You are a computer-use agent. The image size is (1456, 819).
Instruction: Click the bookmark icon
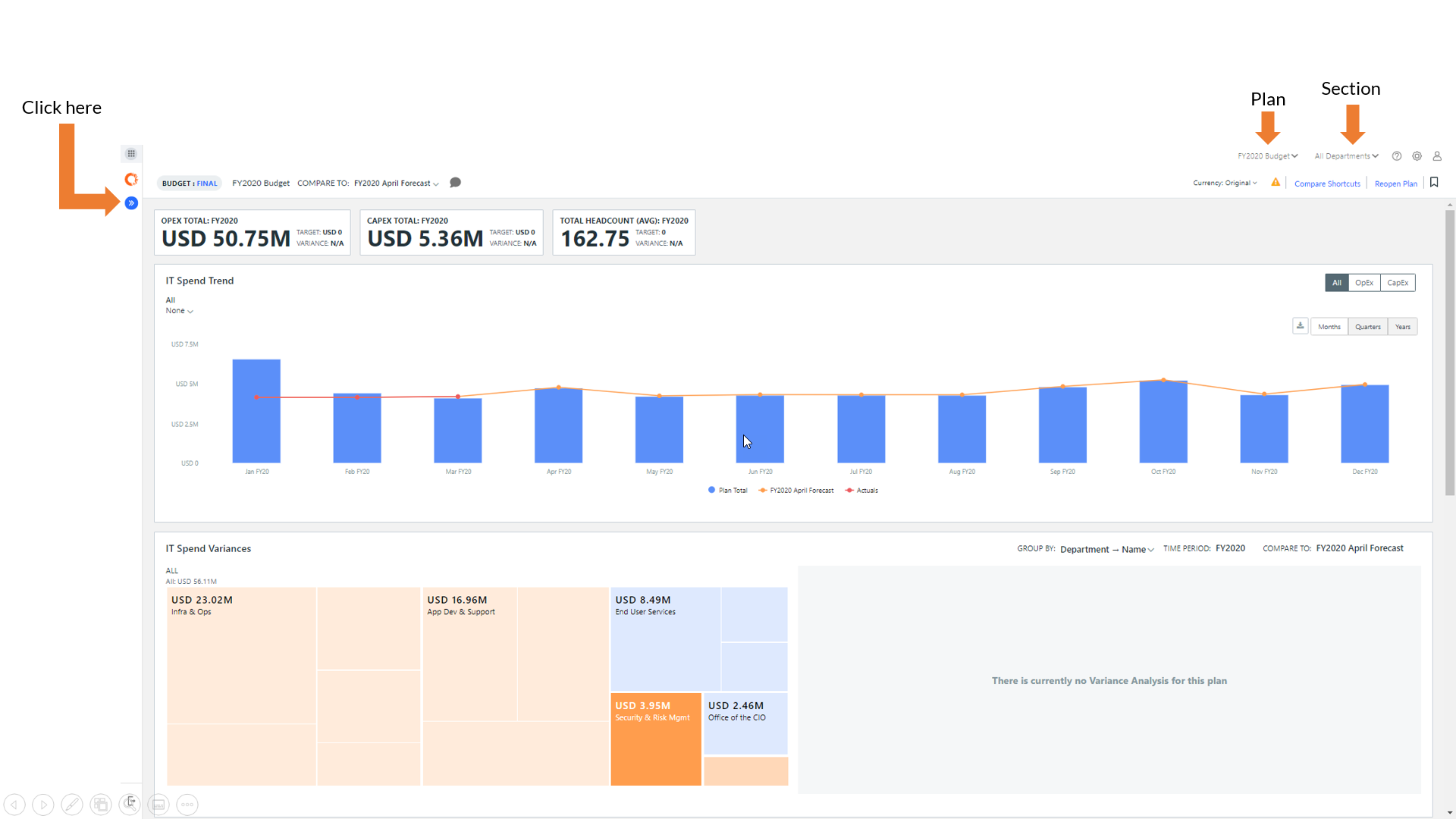pyautogui.click(x=1434, y=183)
